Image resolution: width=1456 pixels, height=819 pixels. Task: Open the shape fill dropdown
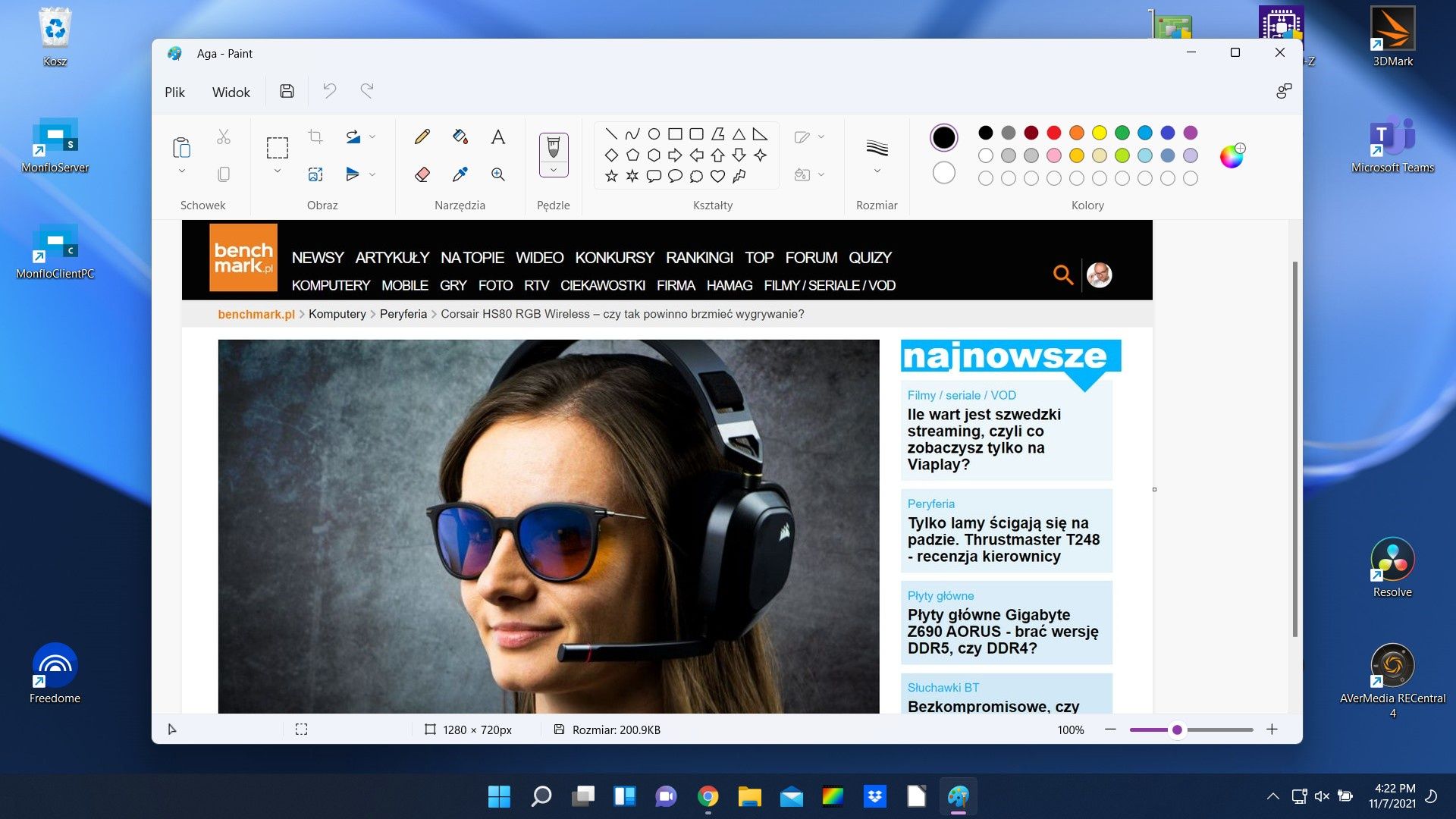coord(821,175)
